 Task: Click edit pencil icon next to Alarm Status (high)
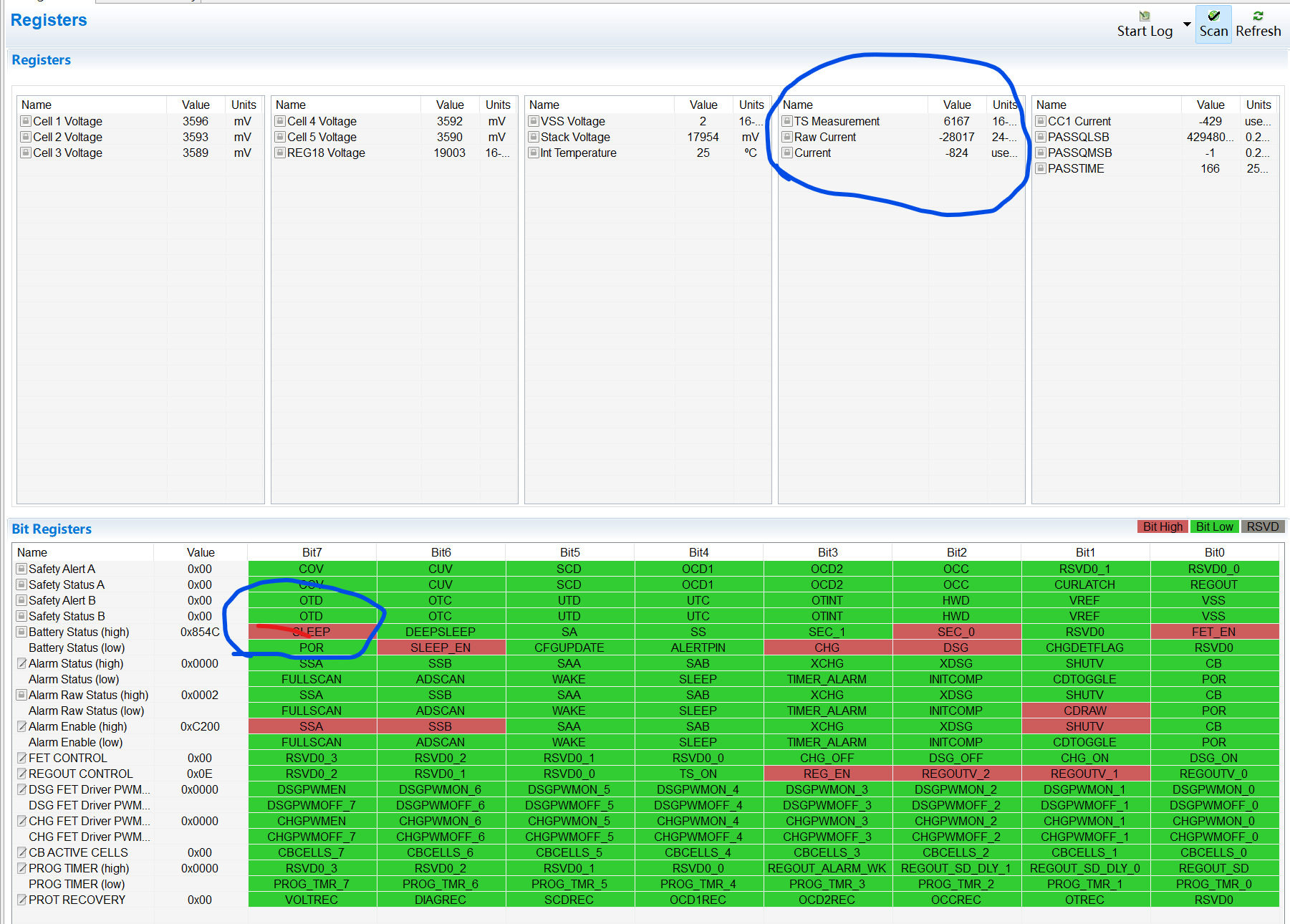click(x=21, y=663)
